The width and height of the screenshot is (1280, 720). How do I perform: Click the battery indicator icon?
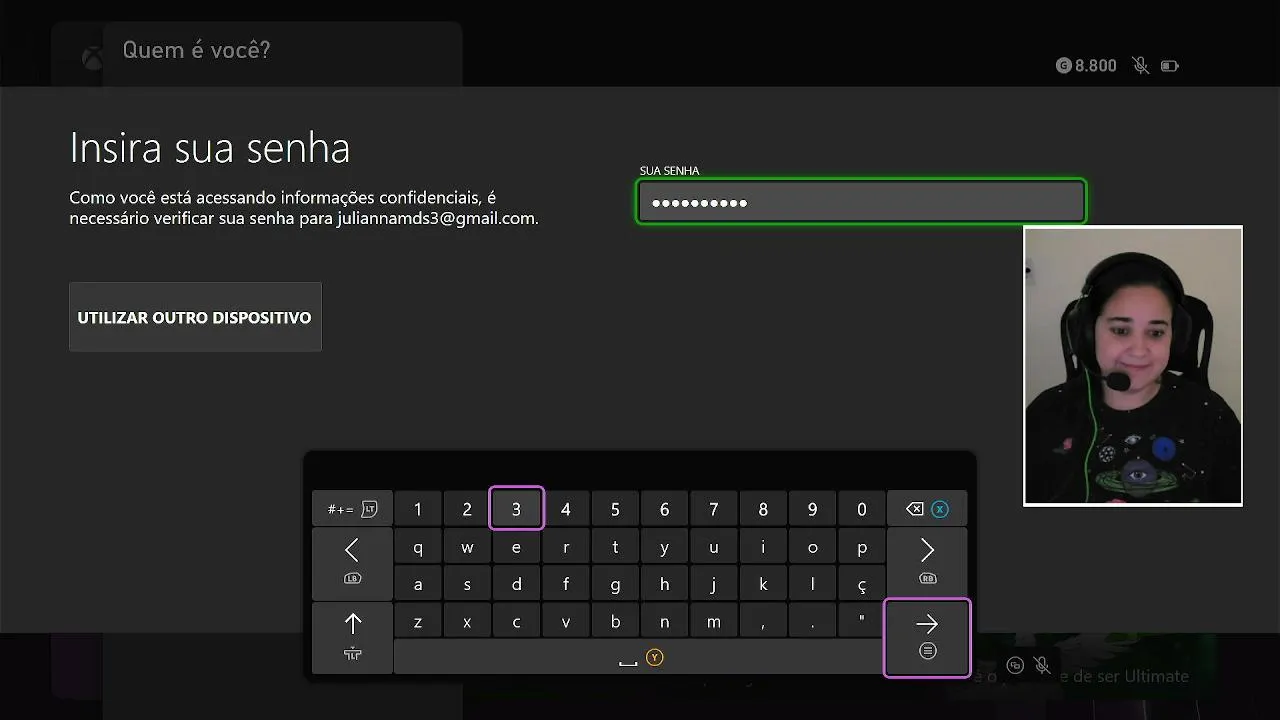coord(1170,66)
